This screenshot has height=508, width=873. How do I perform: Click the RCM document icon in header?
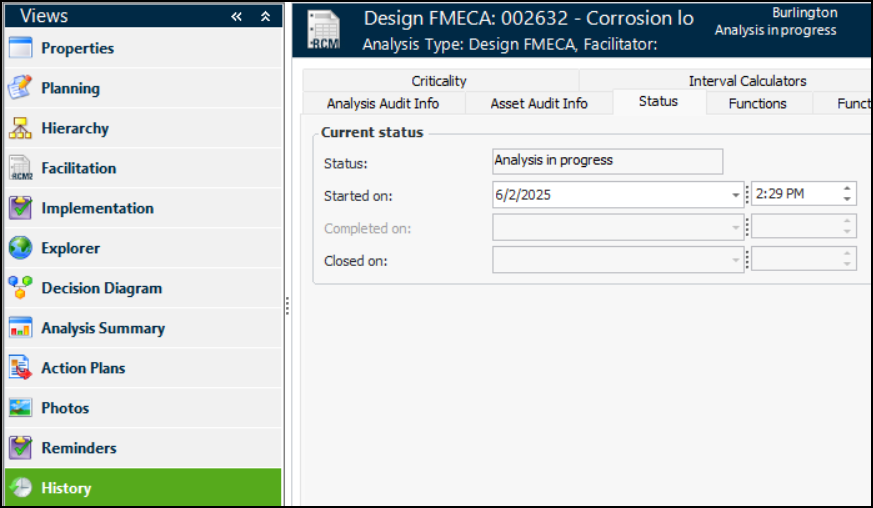point(324,30)
